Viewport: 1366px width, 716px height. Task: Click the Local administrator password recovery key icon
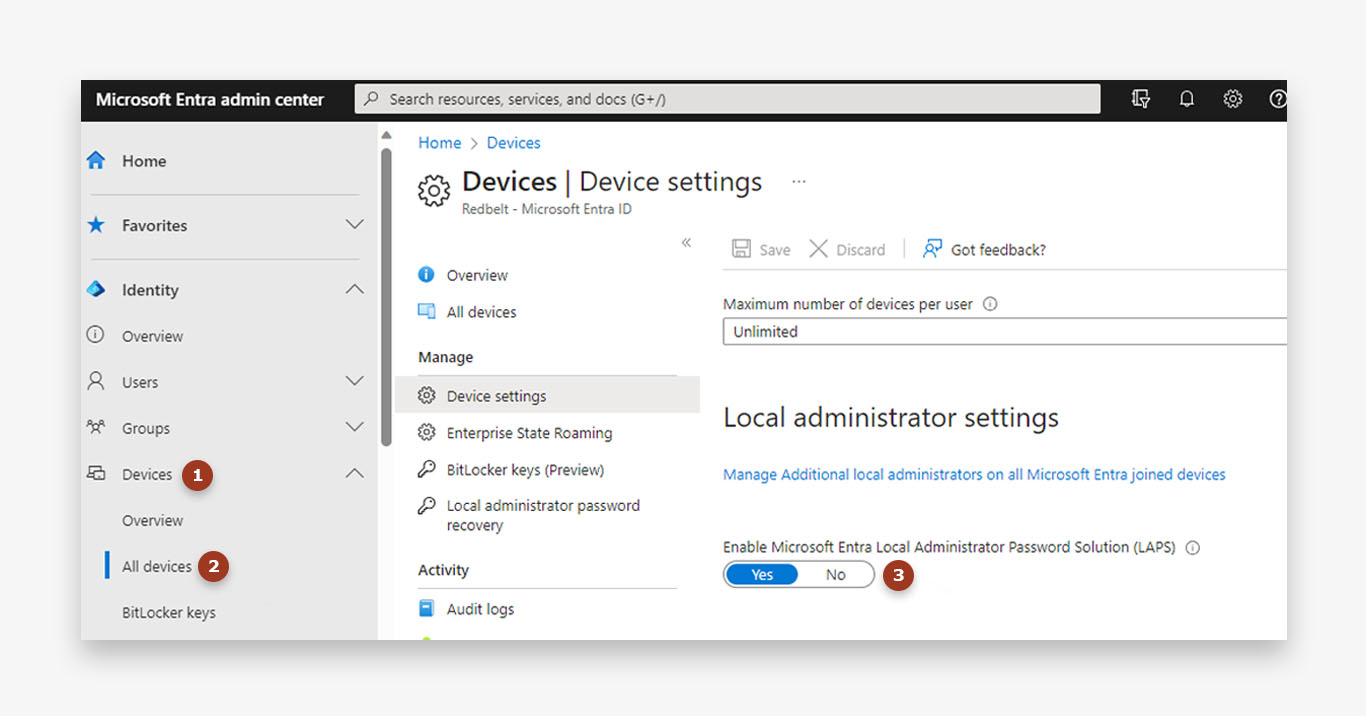(x=427, y=505)
